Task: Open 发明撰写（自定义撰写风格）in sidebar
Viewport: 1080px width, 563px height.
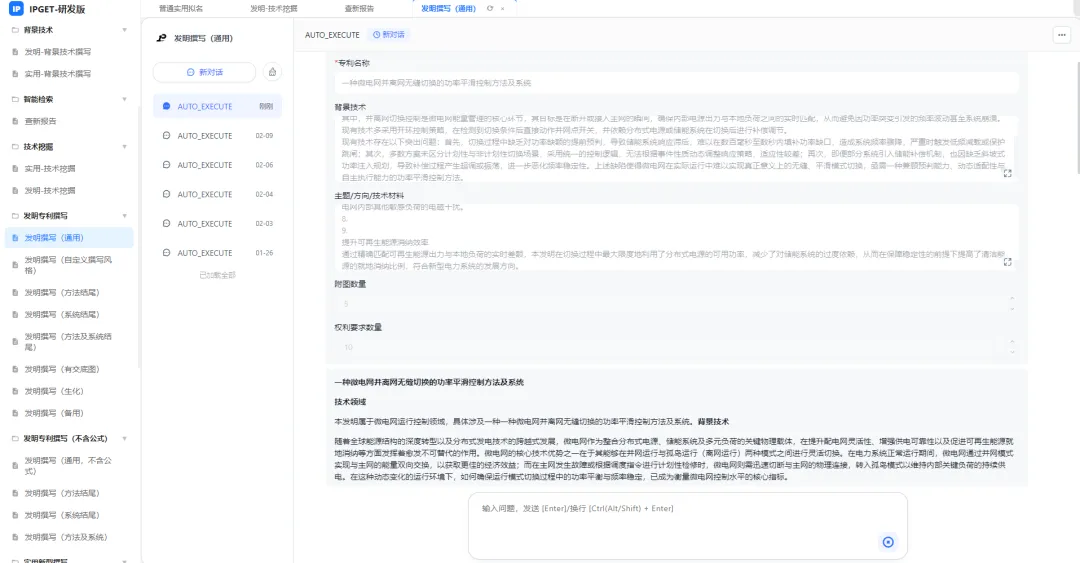Action: tap(68, 265)
